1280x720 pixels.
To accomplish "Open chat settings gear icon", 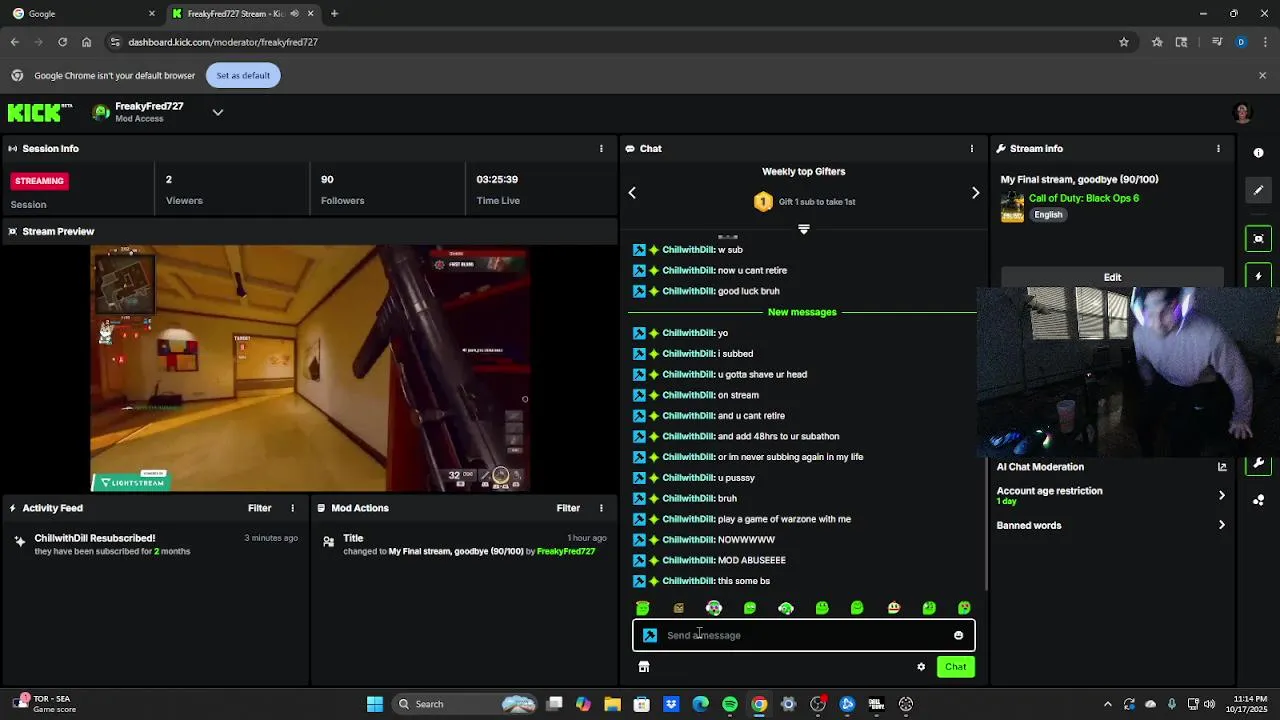I will 921,667.
